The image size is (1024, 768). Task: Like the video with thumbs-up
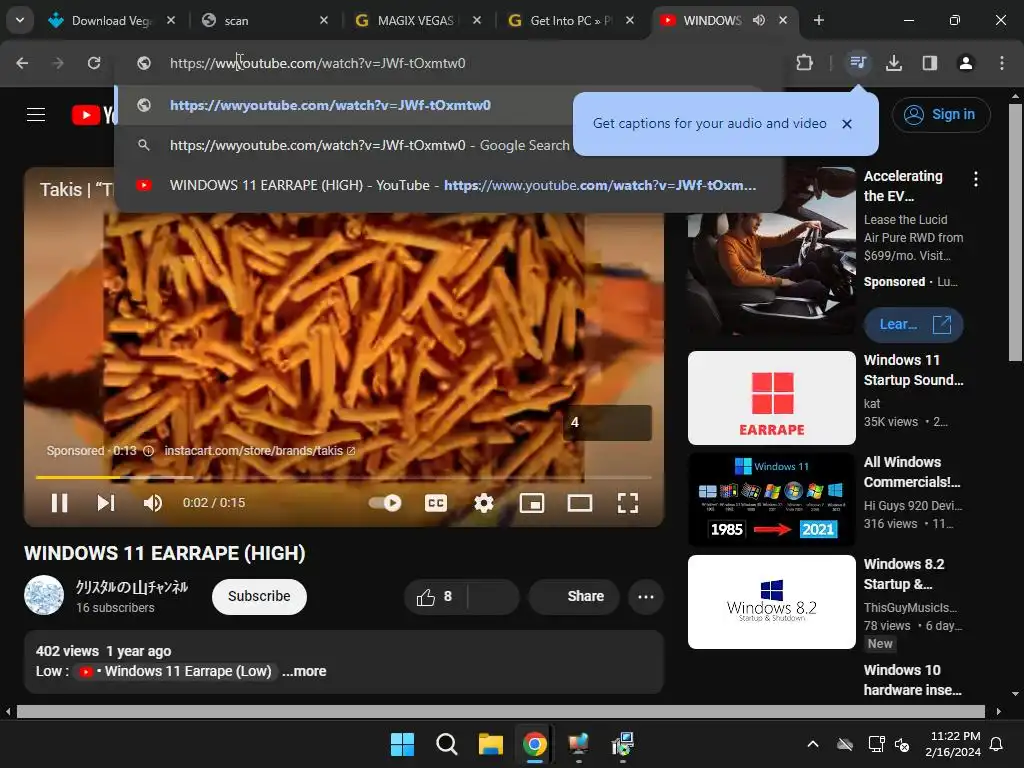[435, 596]
